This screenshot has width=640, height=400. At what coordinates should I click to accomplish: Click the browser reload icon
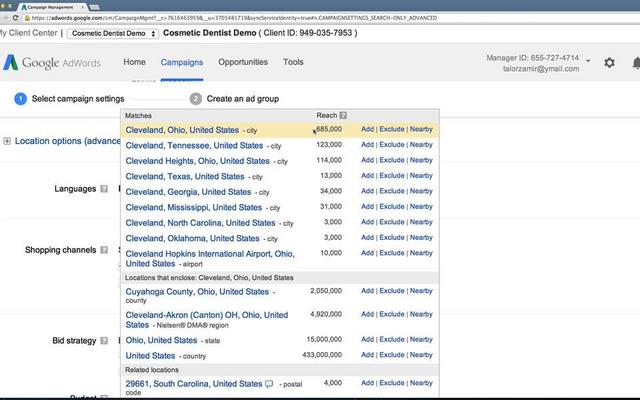pyautogui.click(x=16, y=18)
